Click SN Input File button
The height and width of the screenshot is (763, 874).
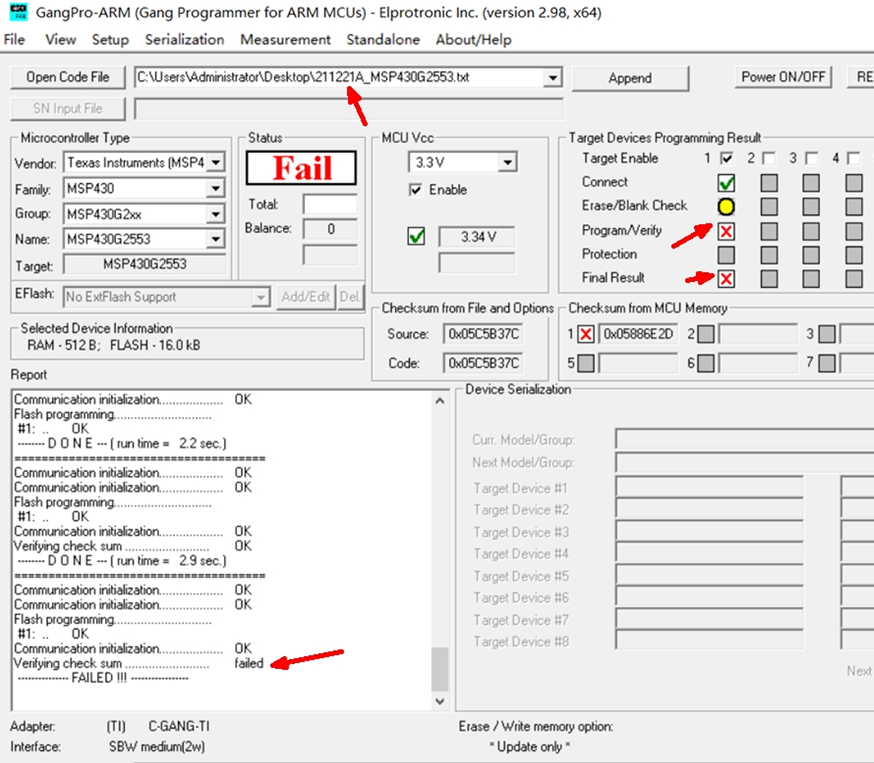click(68, 108)
